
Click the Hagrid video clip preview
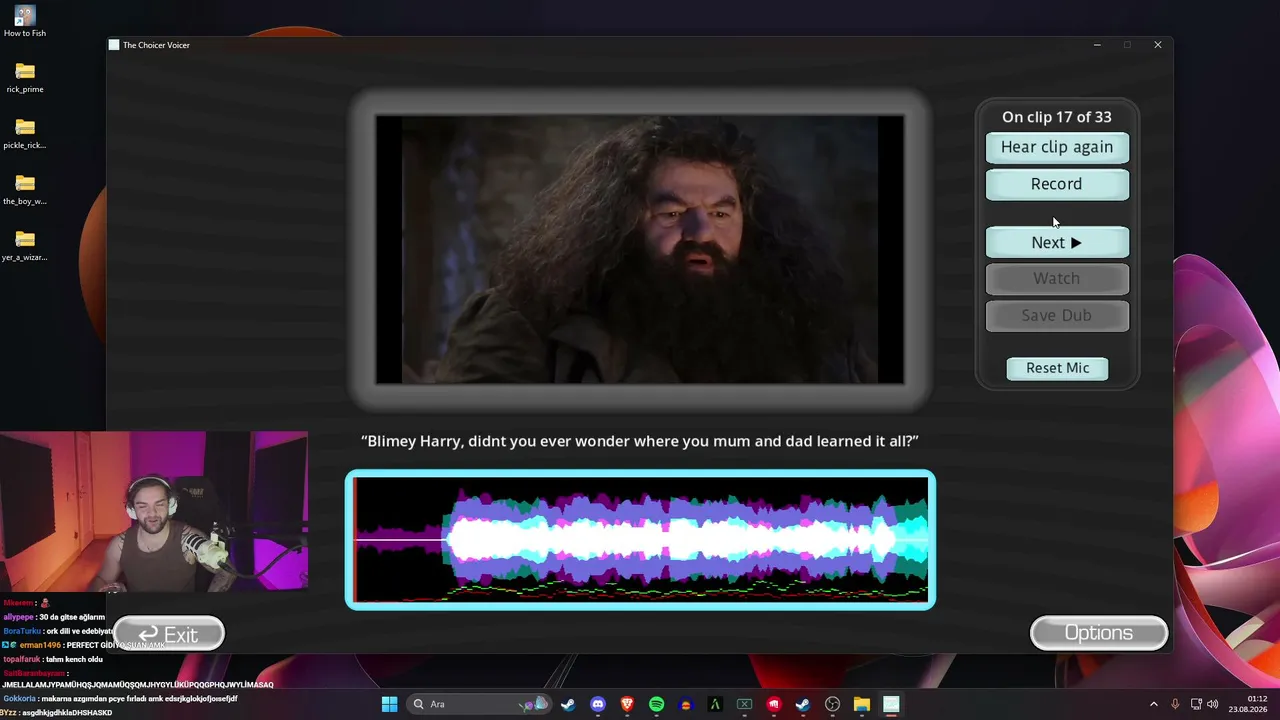[640, 250]
